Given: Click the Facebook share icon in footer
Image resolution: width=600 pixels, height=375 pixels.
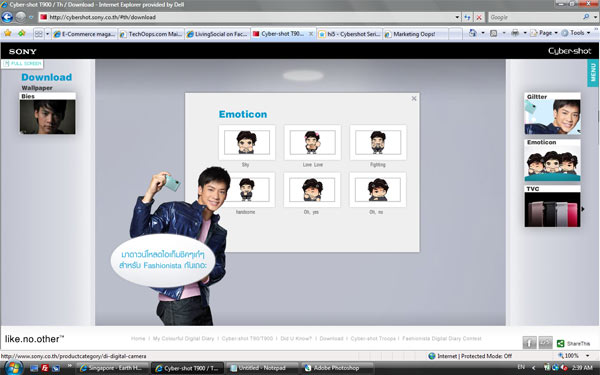Looking at the screenshot, I should [x=529, y=342].
